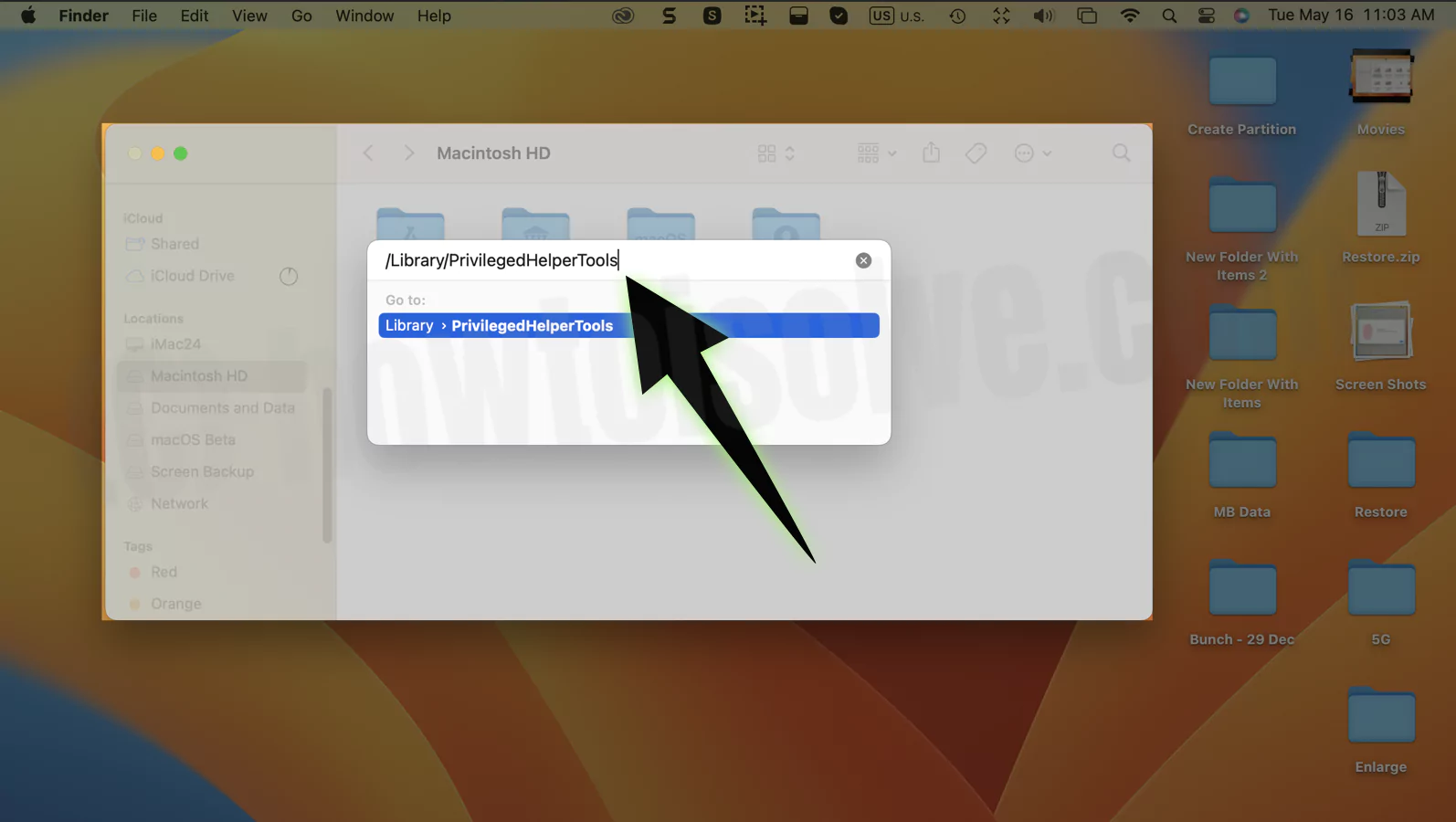Viewport: 1456px width, 822px height.
Task: Click the volume speaker icon in menu bar
Action: pos(1043,16)
